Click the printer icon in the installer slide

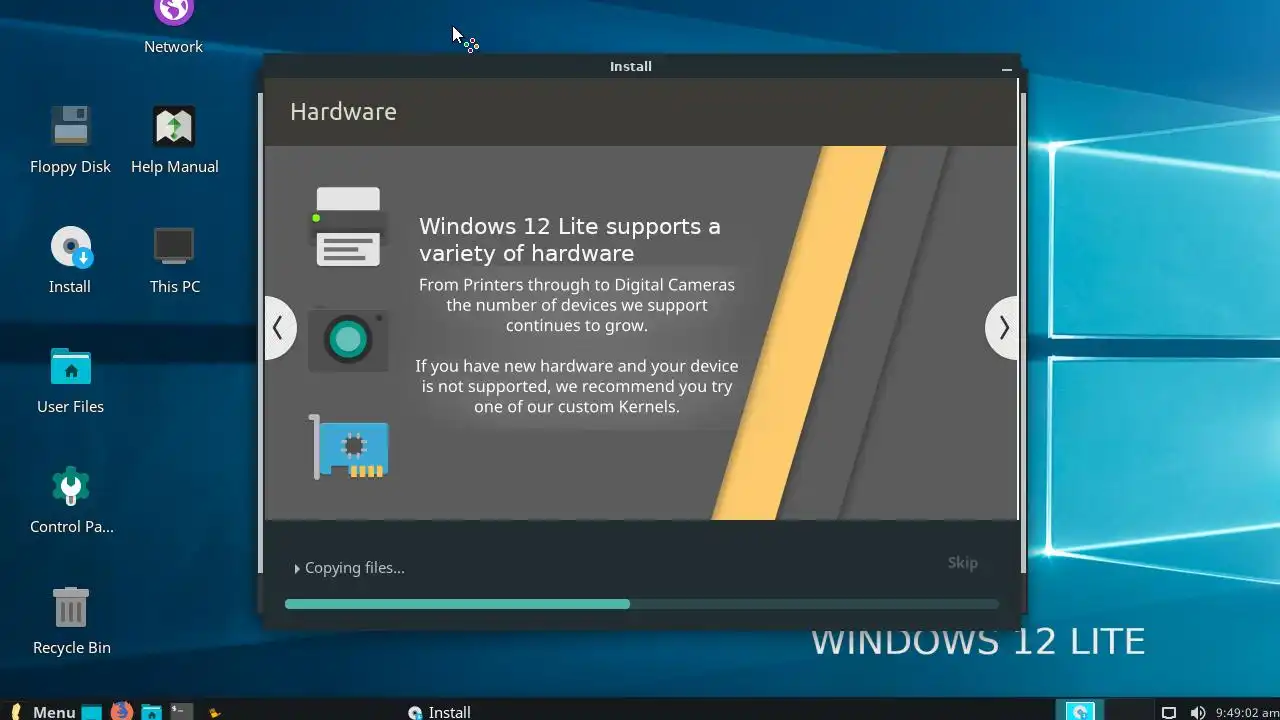(348, 227)
